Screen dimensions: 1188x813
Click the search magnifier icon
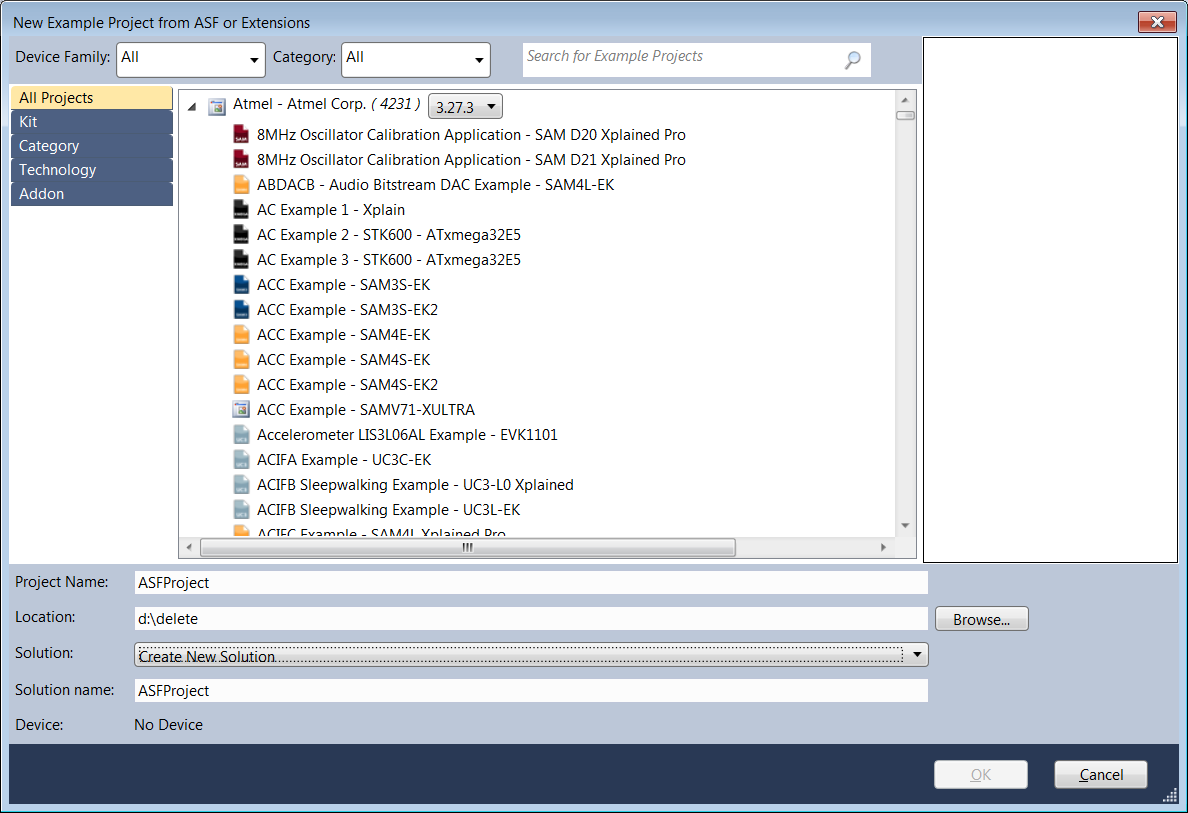click(x=853, y=59)
